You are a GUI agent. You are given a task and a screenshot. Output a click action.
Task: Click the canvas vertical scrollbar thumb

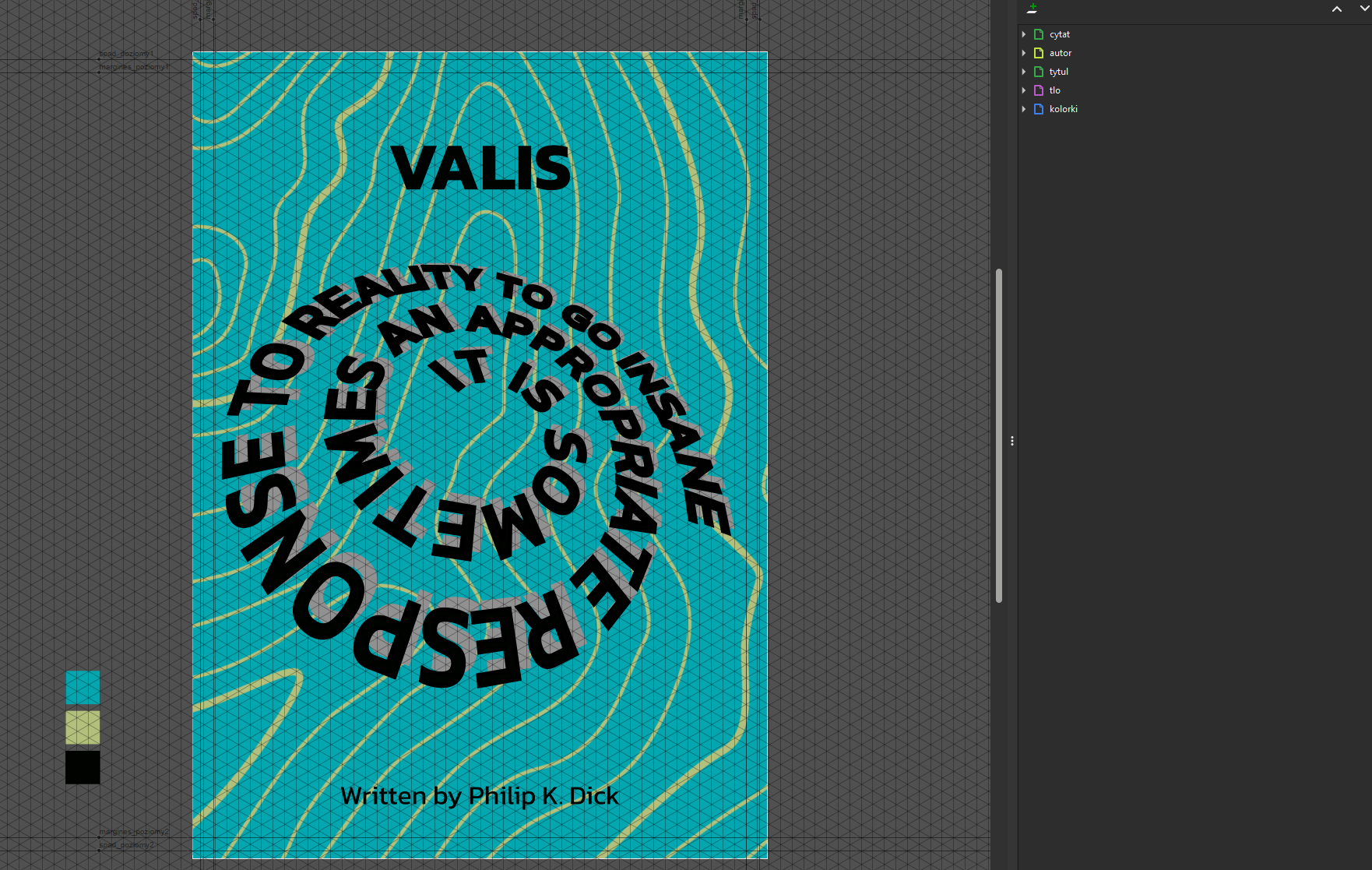coord(999,435)
